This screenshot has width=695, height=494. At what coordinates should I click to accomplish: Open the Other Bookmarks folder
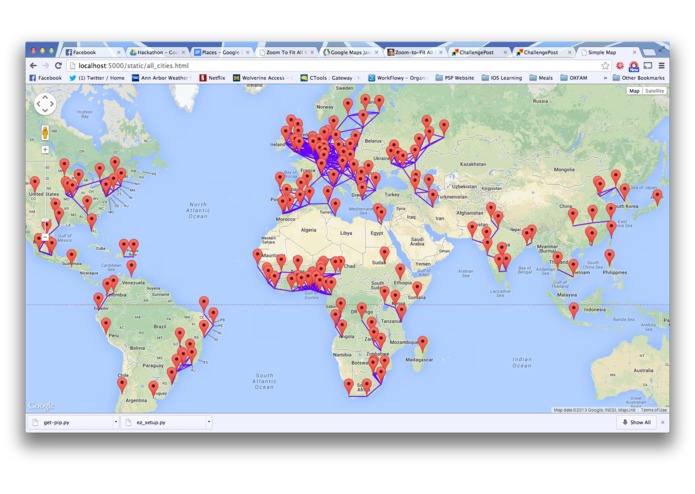[x=638, y=78]
